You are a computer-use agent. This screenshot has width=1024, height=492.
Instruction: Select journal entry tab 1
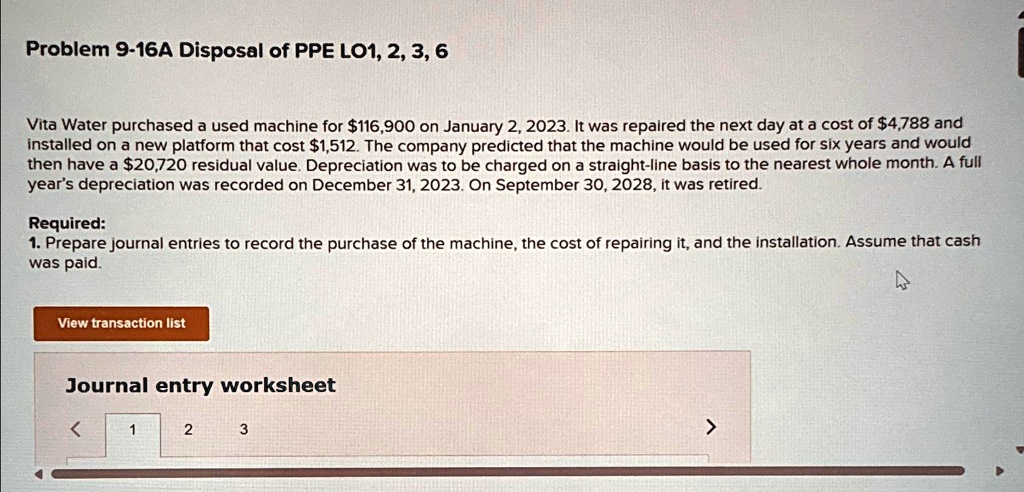click(x=133, y=430)
